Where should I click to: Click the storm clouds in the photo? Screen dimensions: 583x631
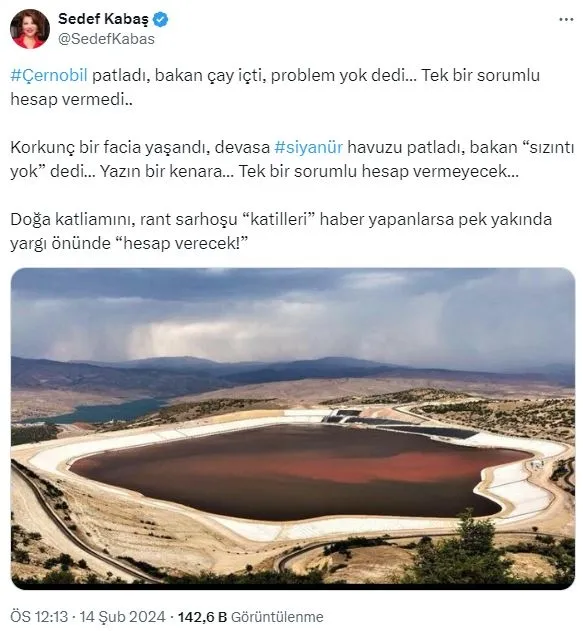[293, 314]
